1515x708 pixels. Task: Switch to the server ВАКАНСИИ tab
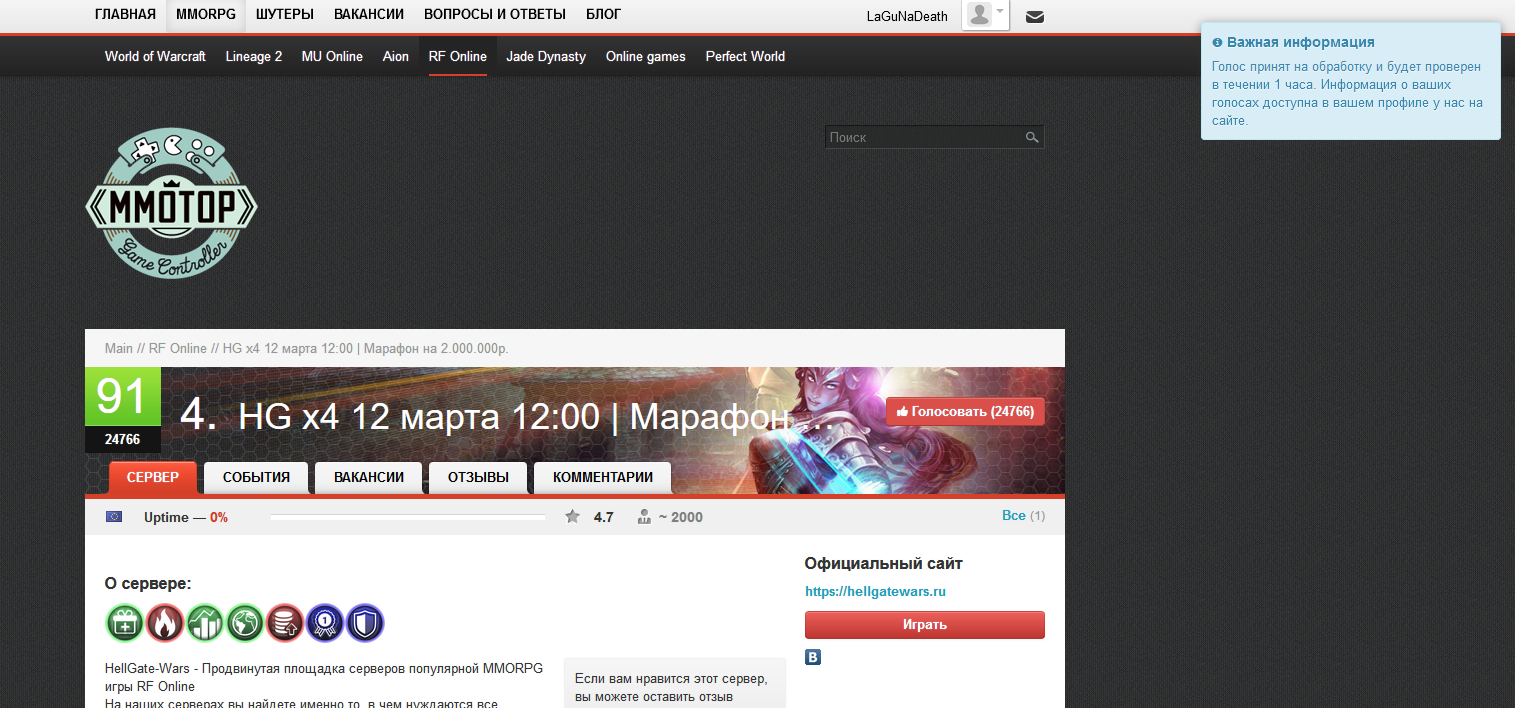pyautogui.click(x=369, y=478)
